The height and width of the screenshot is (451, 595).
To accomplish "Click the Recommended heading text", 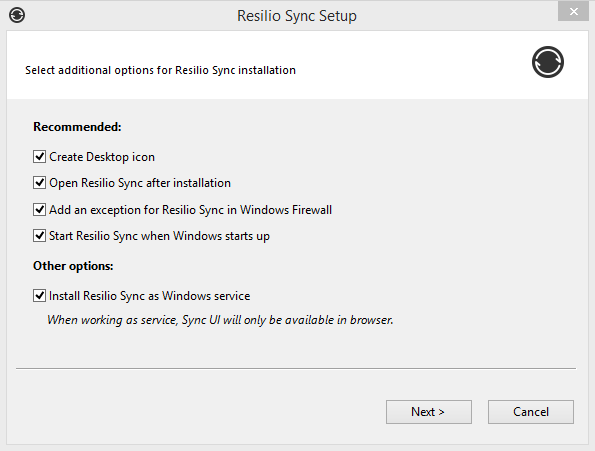I will [77, 127].
